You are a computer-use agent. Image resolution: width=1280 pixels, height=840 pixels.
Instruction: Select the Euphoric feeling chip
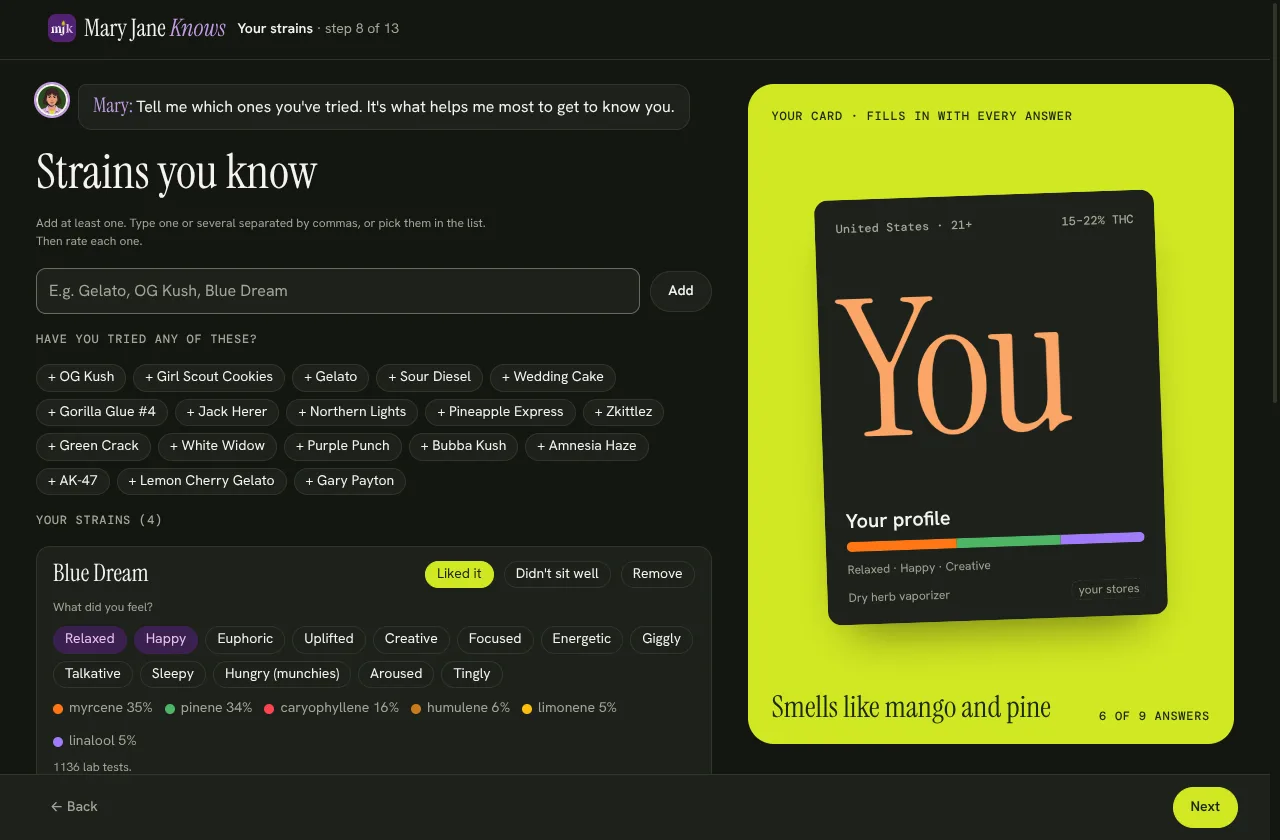coord(245,639)
